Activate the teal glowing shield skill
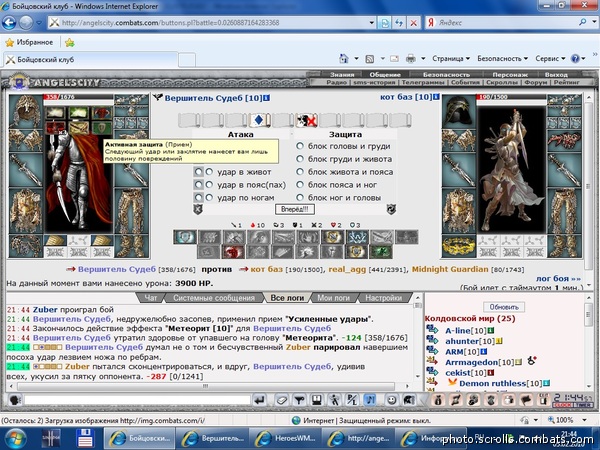 (185, 237)
